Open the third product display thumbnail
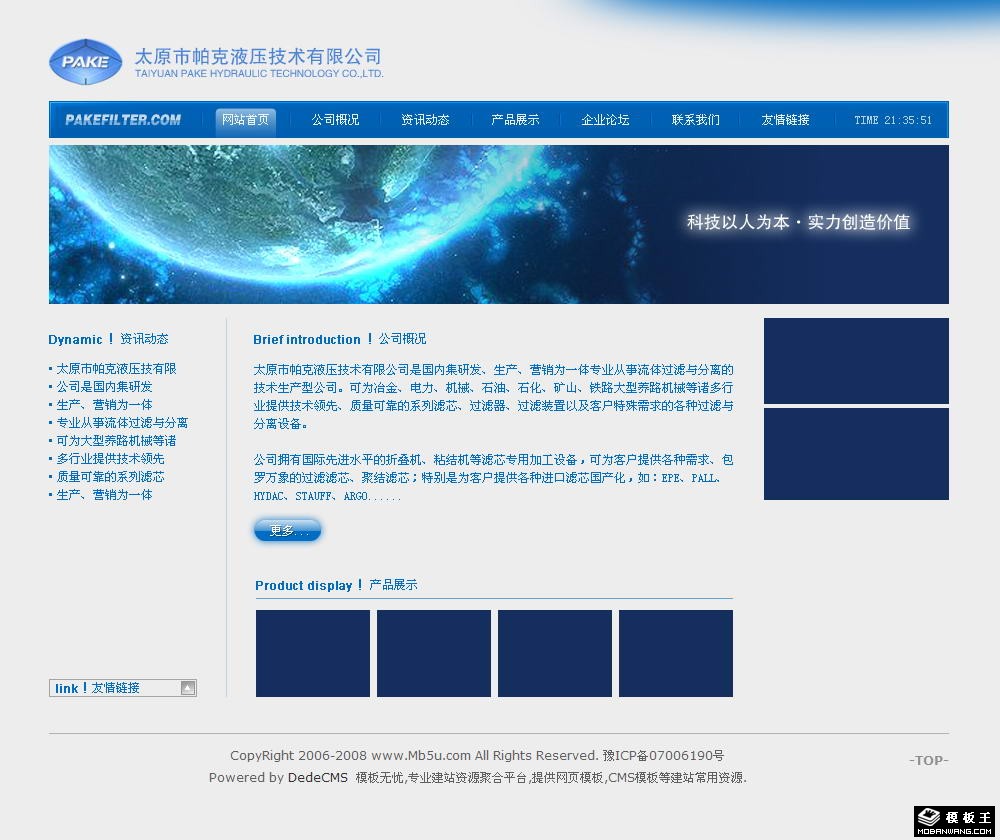Screen dimensions: 1000x840 coord(555,653)
